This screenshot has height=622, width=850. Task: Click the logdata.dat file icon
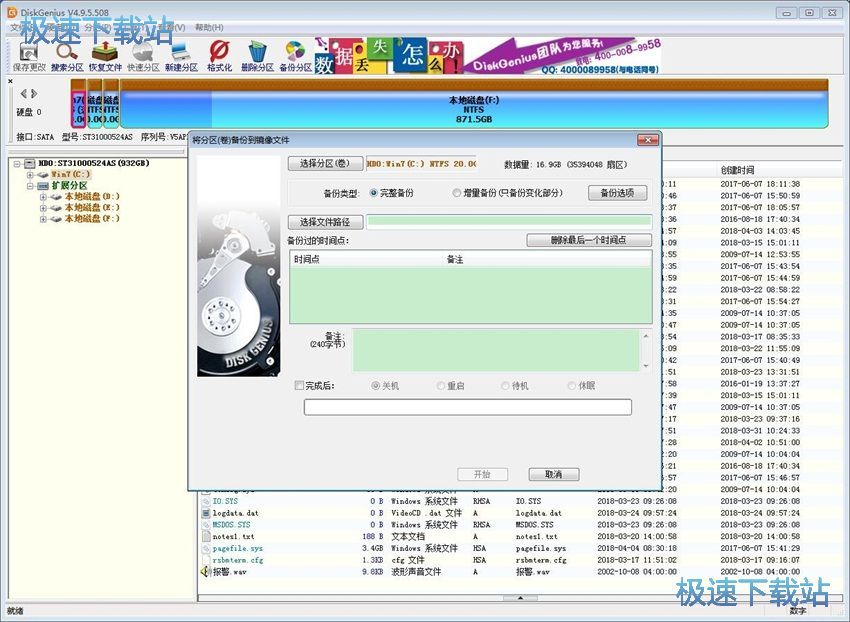tap(206, 513)
